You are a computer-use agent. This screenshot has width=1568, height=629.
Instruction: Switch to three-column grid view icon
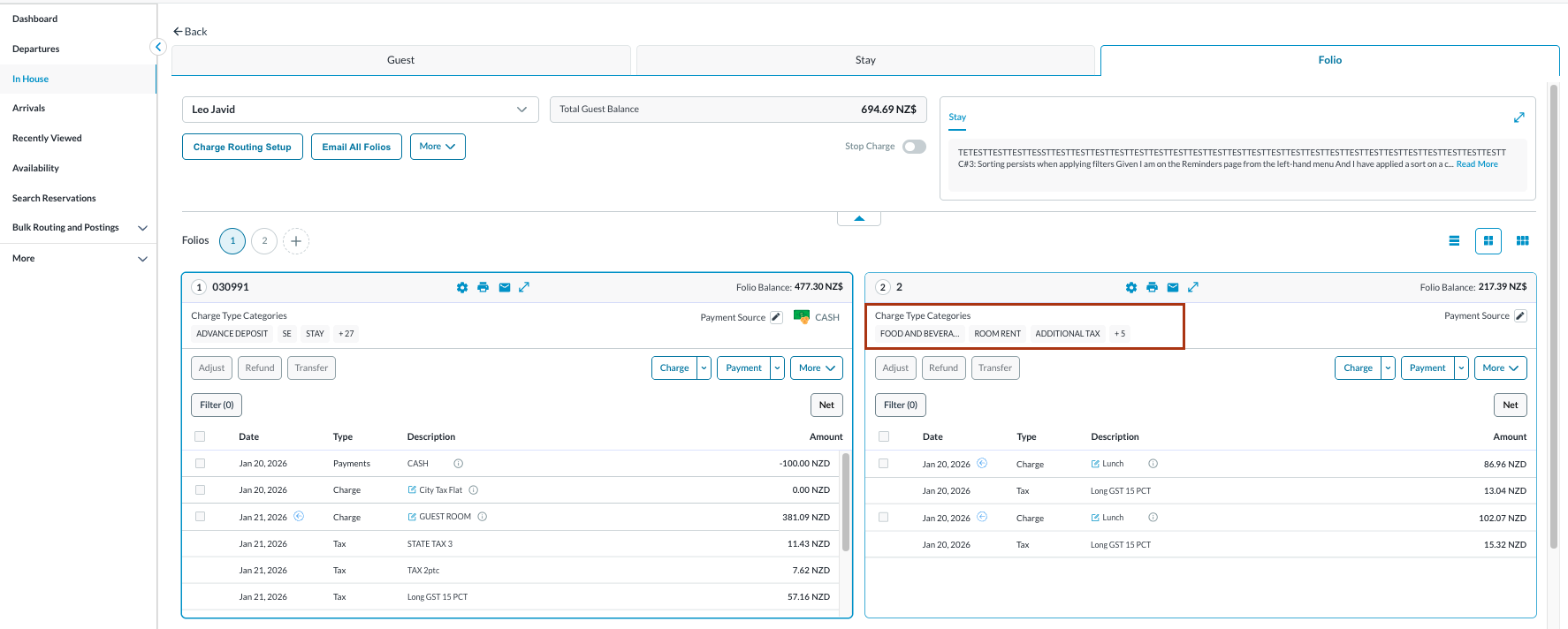tap(1522, 241)
